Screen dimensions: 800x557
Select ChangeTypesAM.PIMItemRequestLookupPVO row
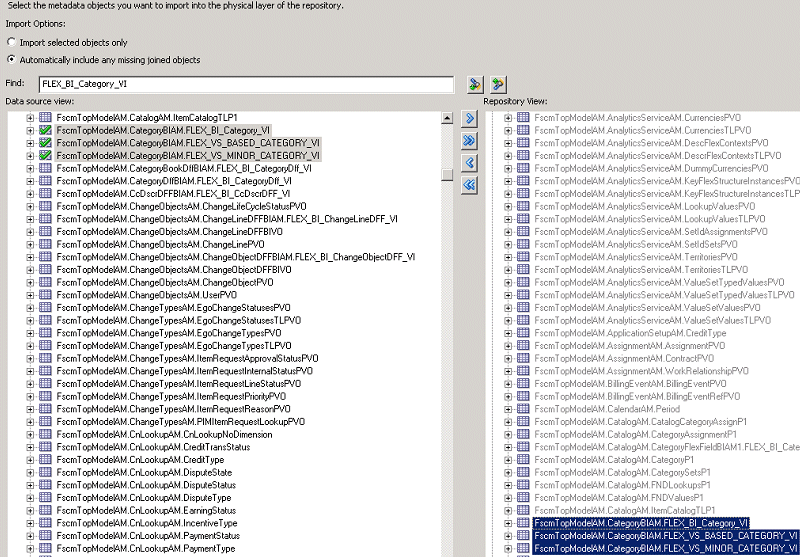(181, 422)
